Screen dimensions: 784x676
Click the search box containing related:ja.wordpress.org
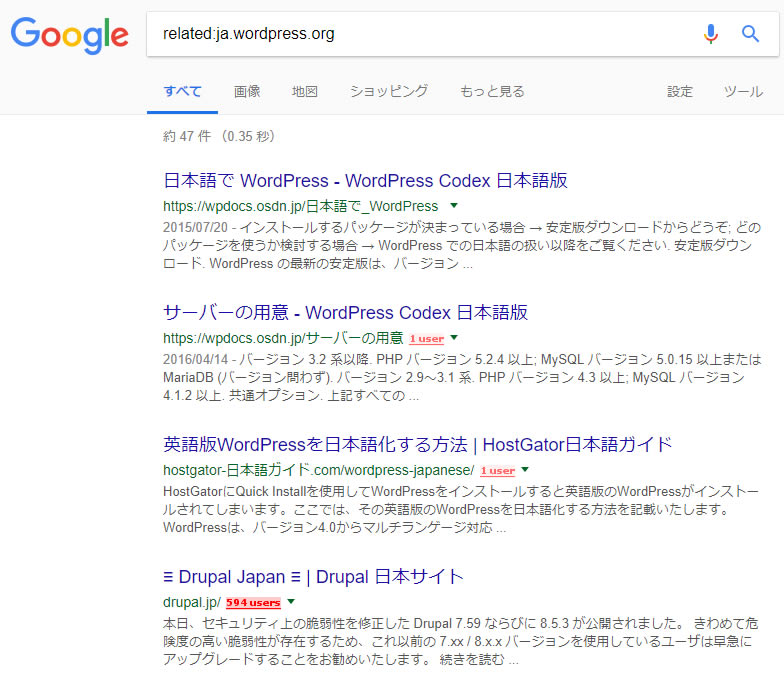click(420, 34)
